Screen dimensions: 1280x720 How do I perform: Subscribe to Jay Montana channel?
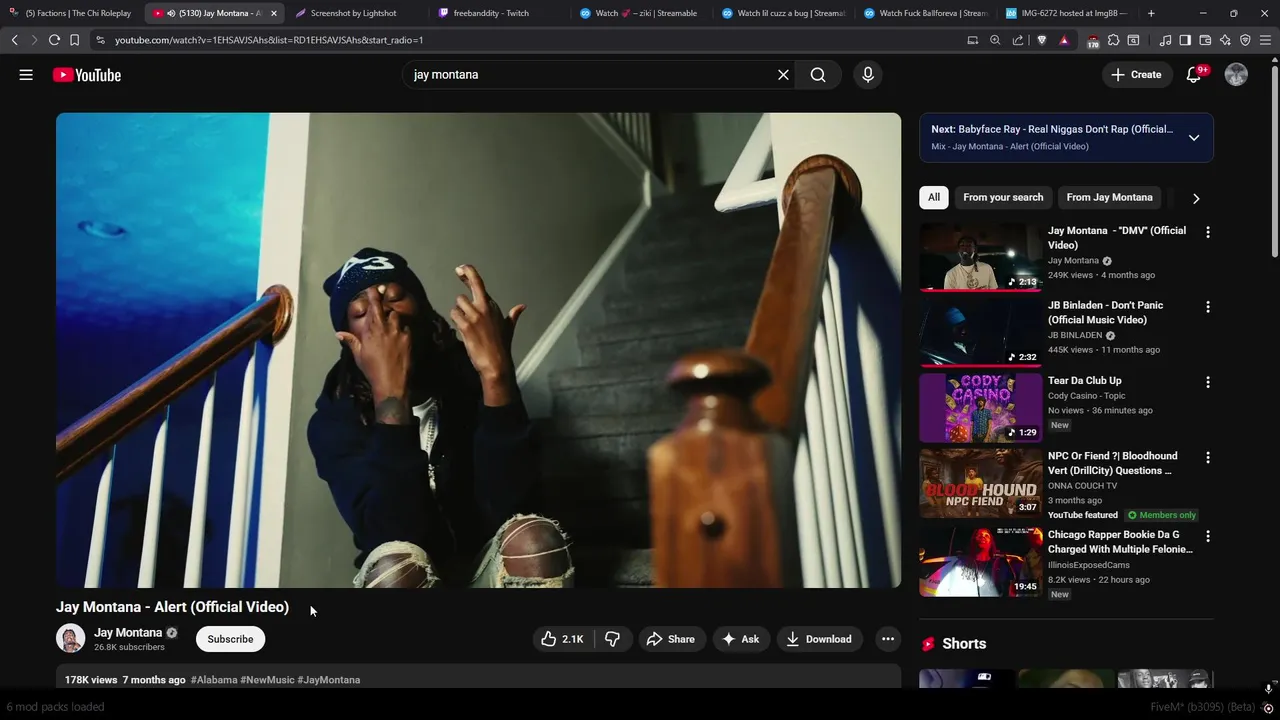230,639
